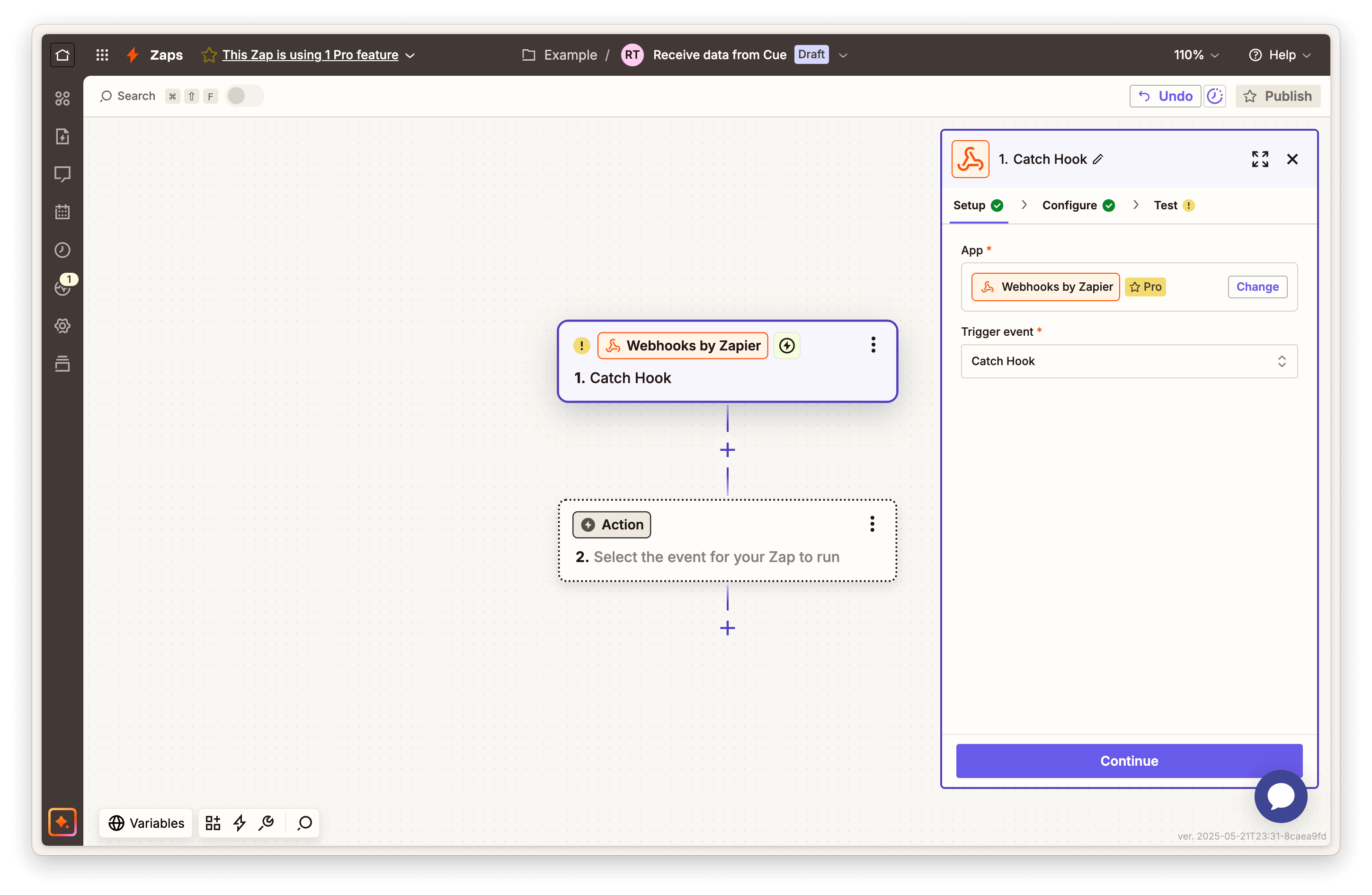The width and height of the screenshot is (1372, 895).
Task: Click the Webhooks icon in panel header
Action: pyautogui.click(x=970, y=159)
